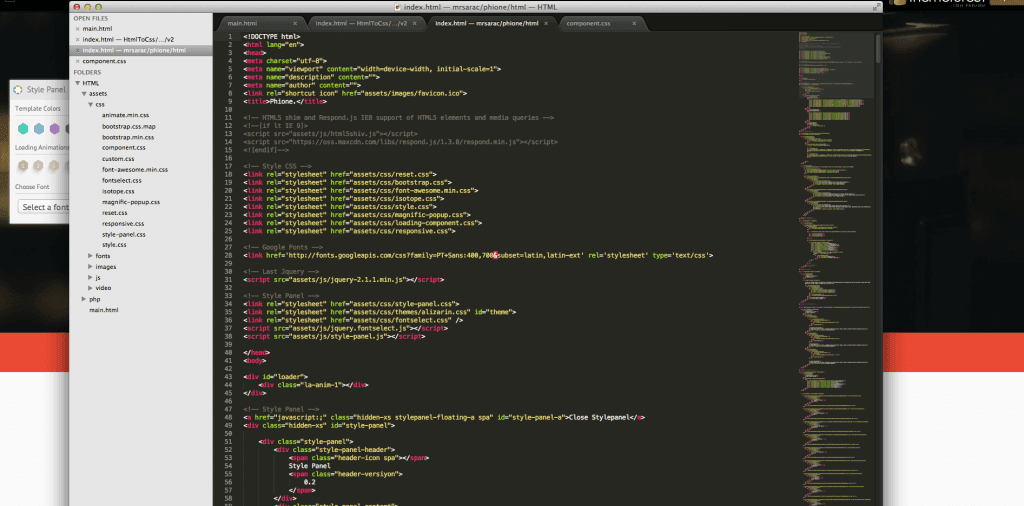Open bootstrap.min.css in sidebar

click(128, 137)
